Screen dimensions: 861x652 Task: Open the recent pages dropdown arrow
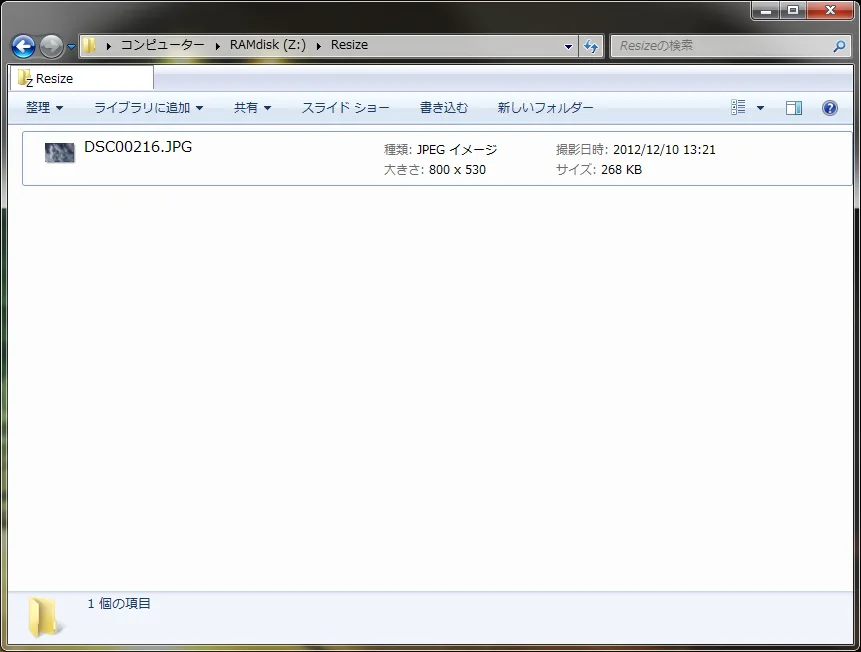point(71,47)
